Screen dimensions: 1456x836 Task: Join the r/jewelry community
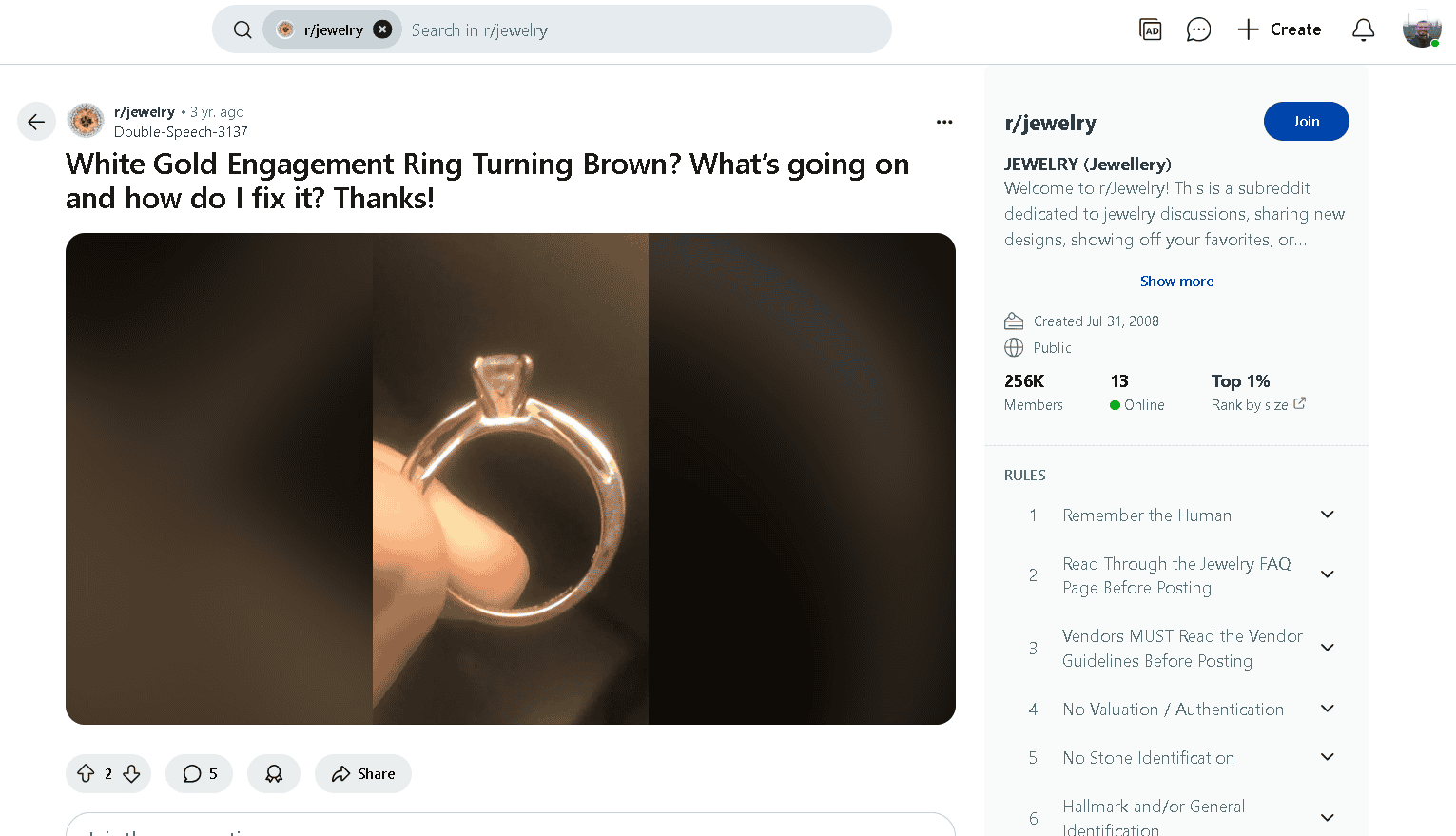pos(1306,122)
